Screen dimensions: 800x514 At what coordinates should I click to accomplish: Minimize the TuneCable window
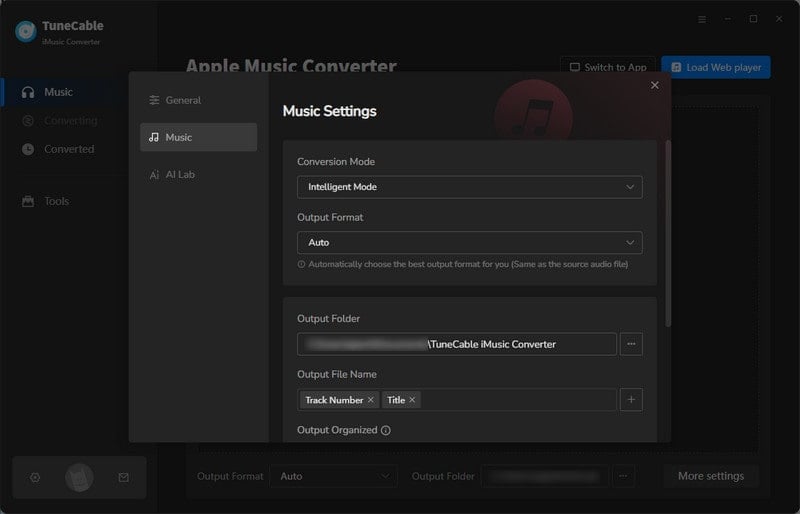[728, 19]
